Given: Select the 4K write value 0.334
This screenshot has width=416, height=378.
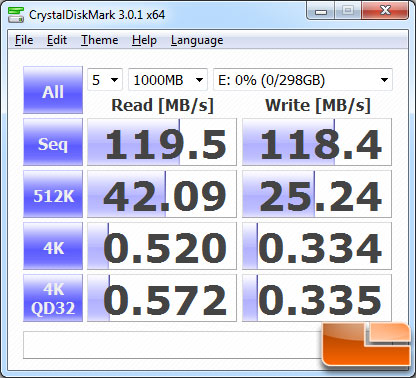Looking at the screenshot, I should (x=317, y=246).
